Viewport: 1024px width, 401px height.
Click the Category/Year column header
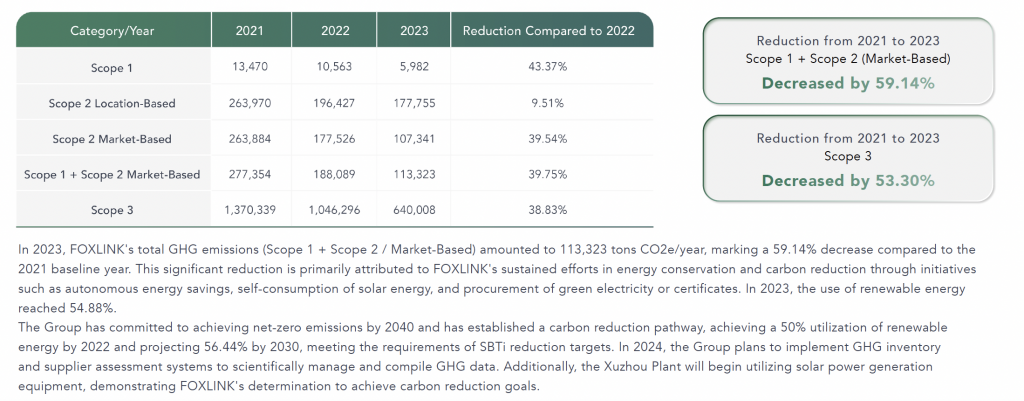click(113, 31)
